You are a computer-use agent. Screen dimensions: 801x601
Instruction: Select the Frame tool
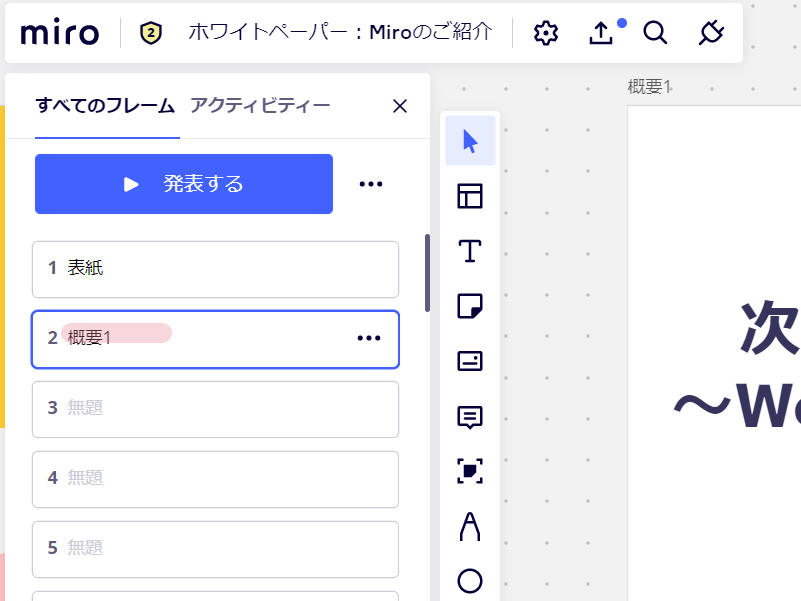pos(470,471)
